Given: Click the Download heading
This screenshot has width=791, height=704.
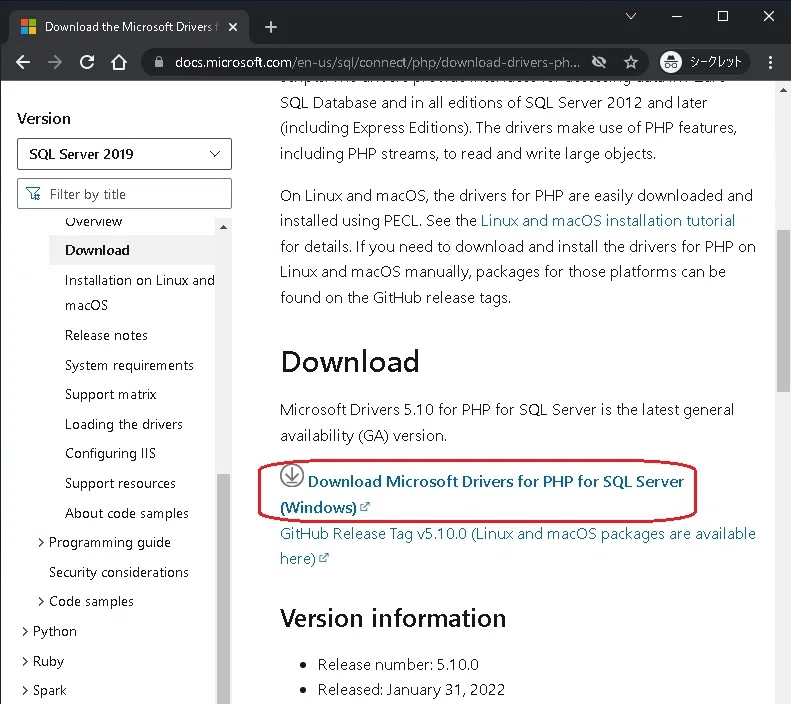Looking at the screenshot, I should [x=350, y=362].
